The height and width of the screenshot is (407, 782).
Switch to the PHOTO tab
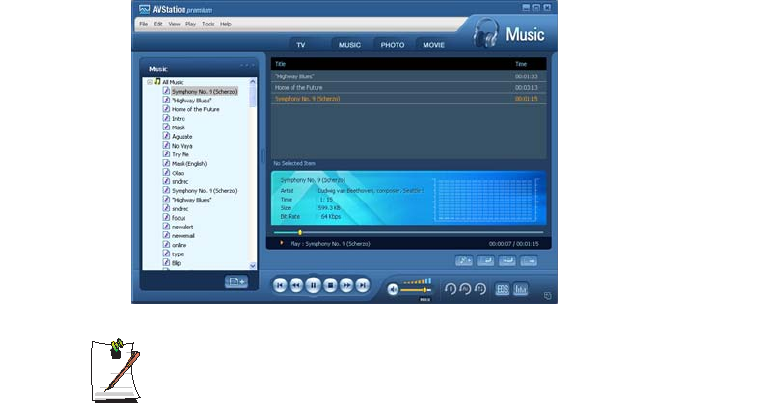tap(392, 45)
